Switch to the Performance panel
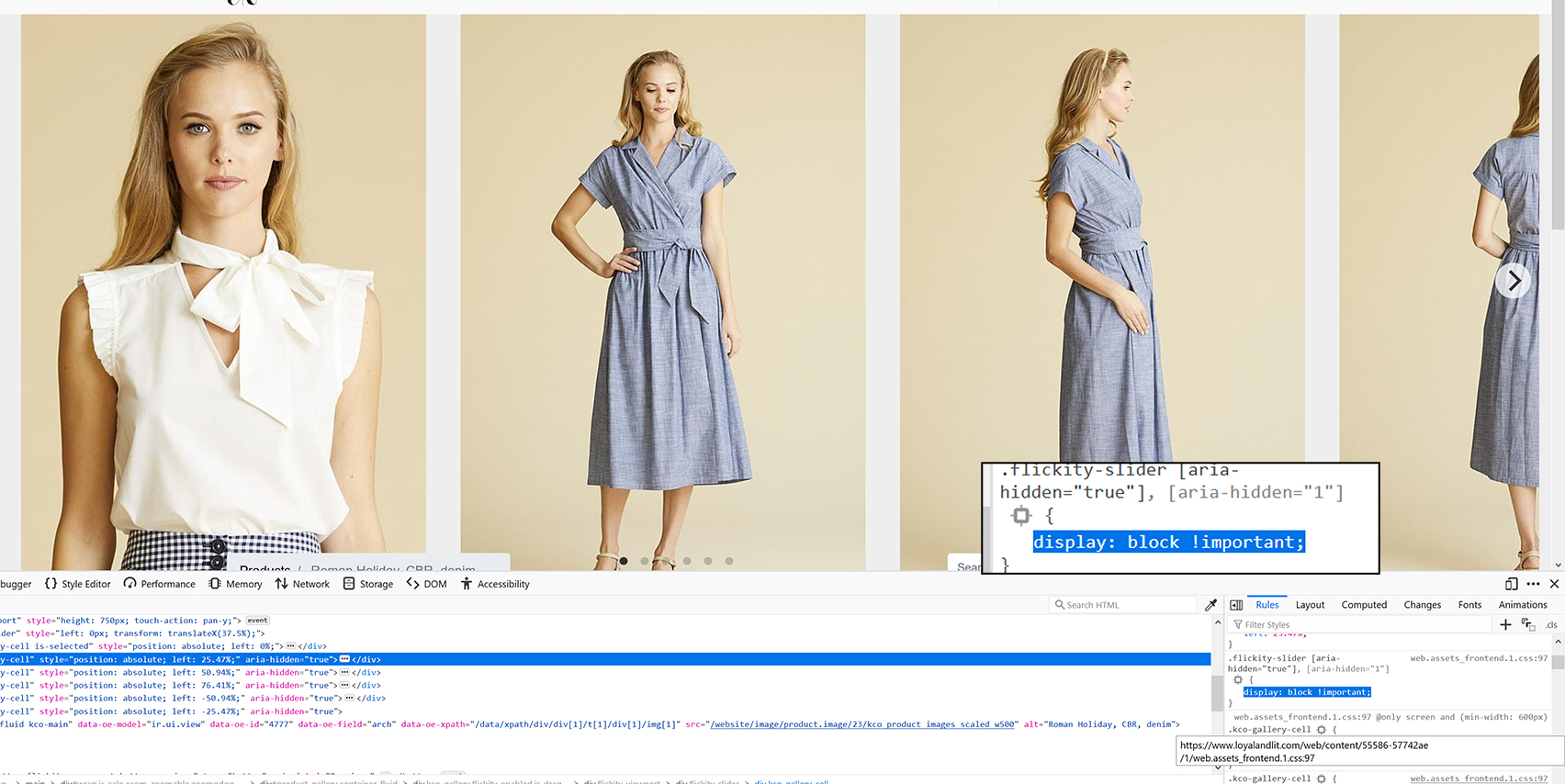 [x=160, y=584]
